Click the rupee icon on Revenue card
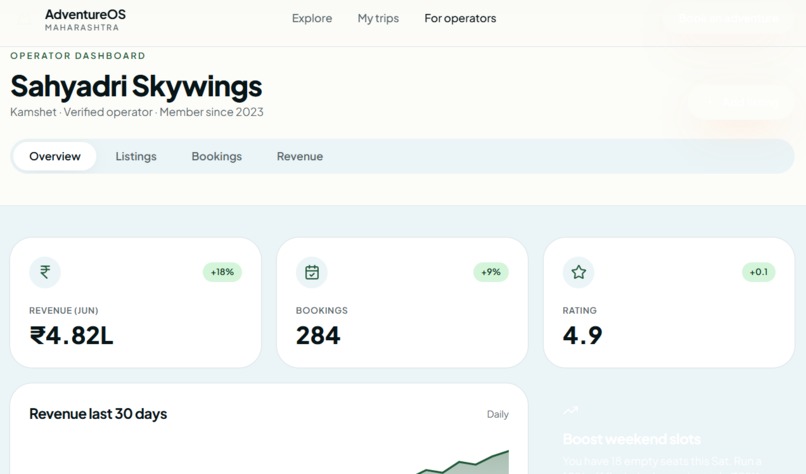806x474 pixels. click(x=45, y=272)
